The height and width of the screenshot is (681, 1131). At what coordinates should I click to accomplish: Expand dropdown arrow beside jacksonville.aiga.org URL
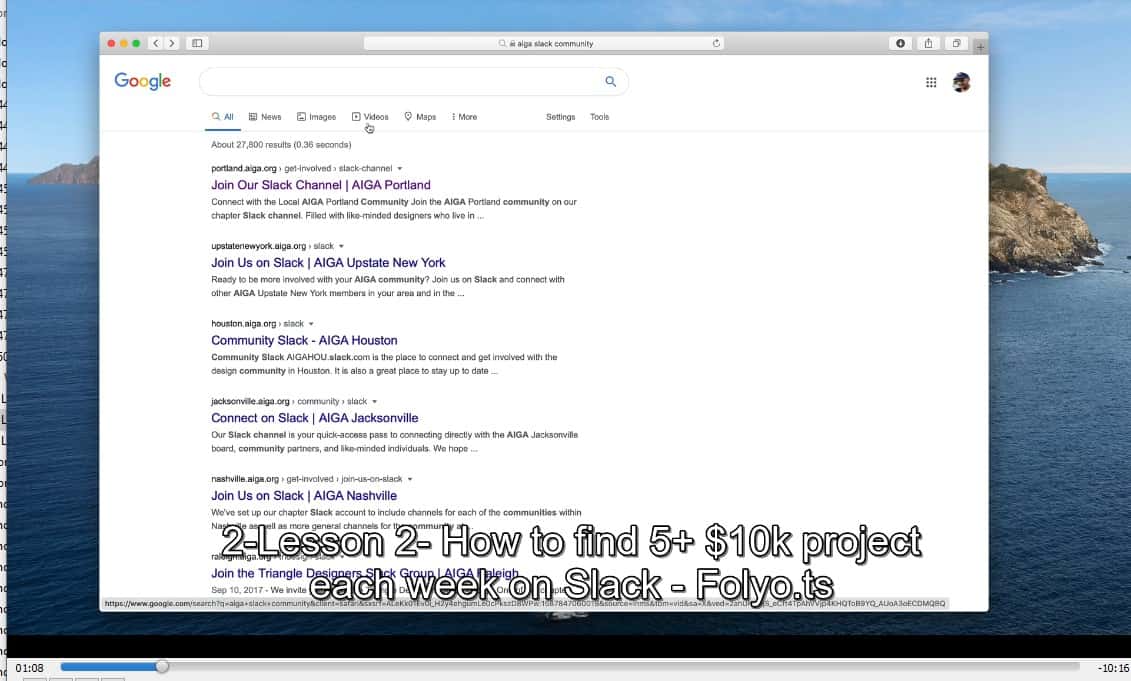click(374, 402)
